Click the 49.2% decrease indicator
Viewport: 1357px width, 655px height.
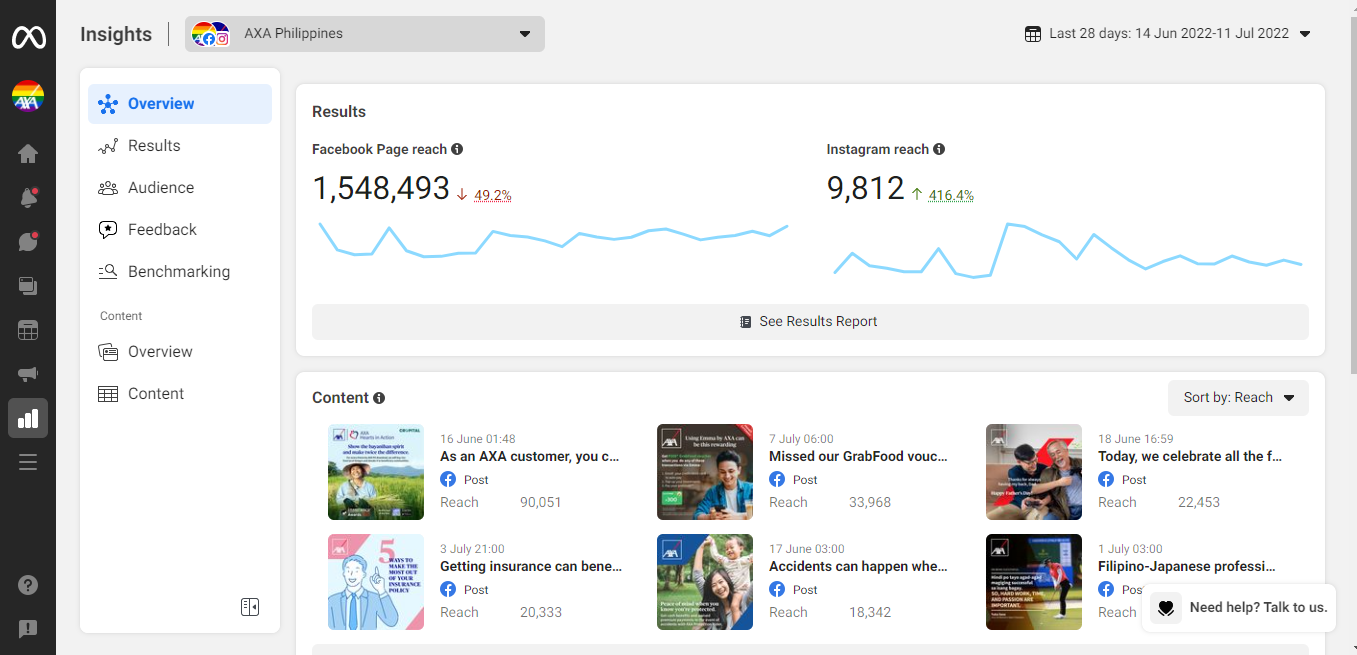point(485,195)
